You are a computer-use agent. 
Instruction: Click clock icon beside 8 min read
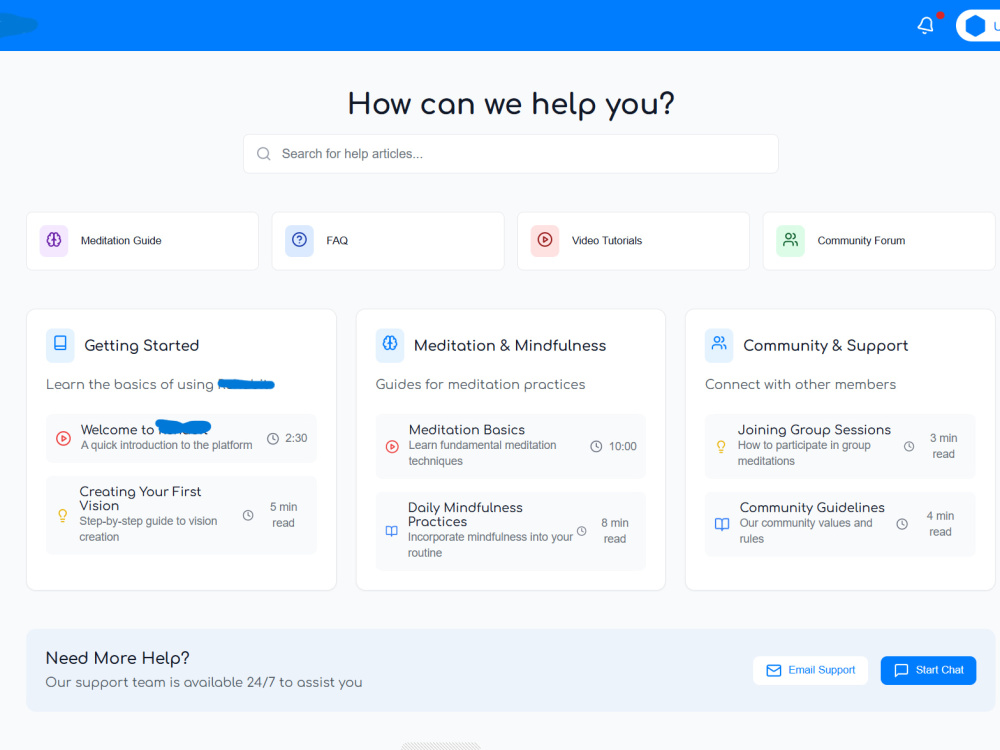[x=582, y=531]
